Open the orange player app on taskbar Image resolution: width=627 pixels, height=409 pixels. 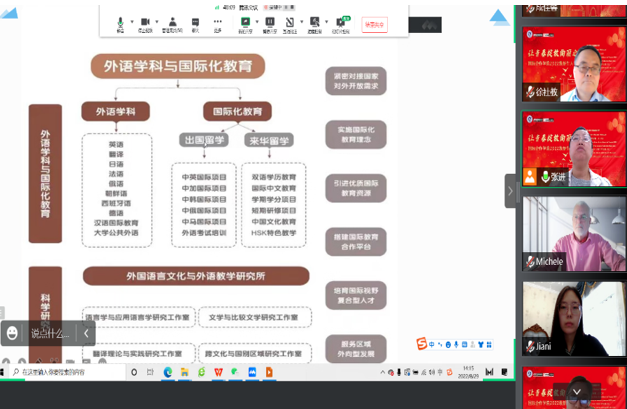269,372
